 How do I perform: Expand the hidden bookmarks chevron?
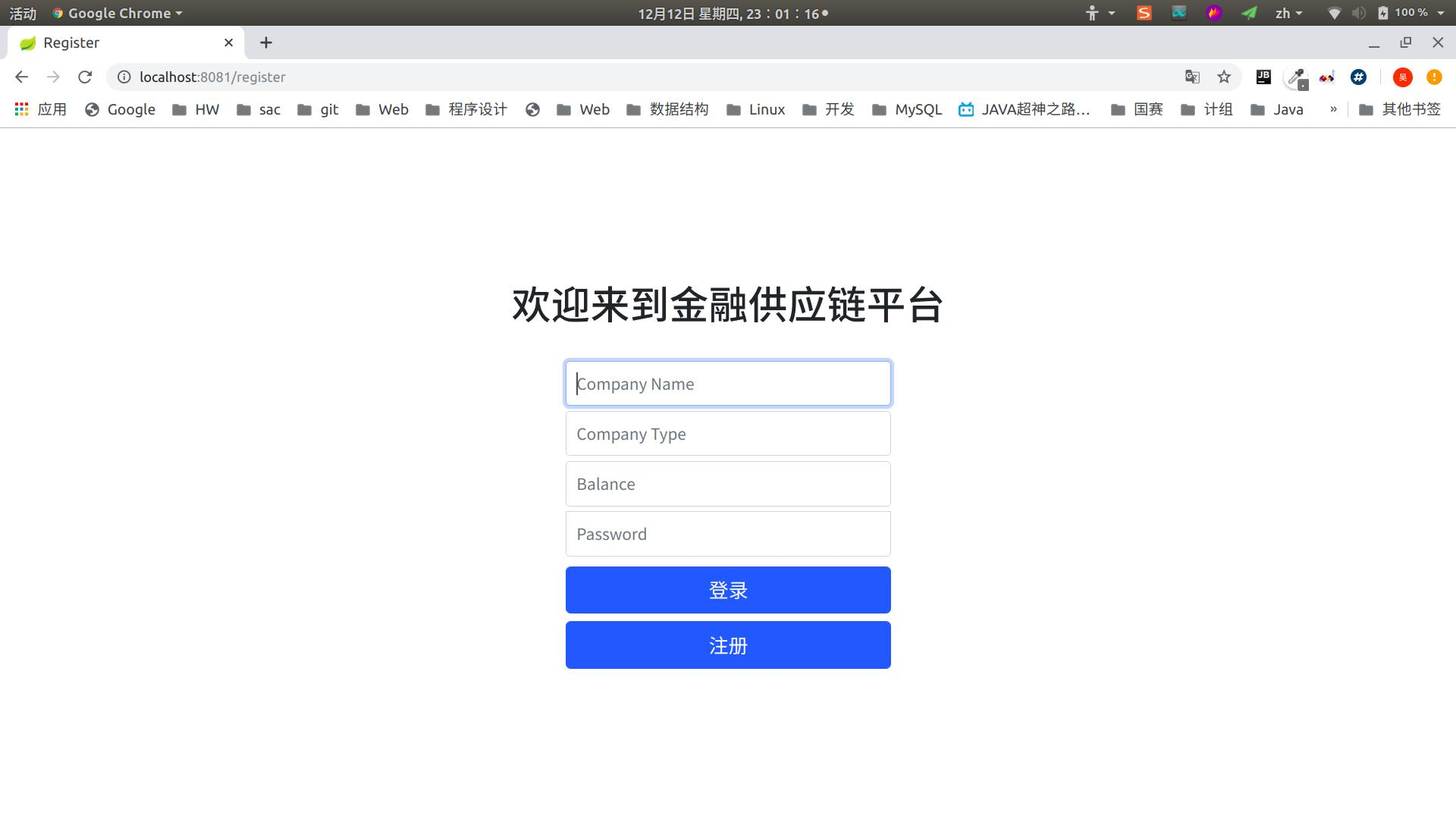[x=1332, y=109]
